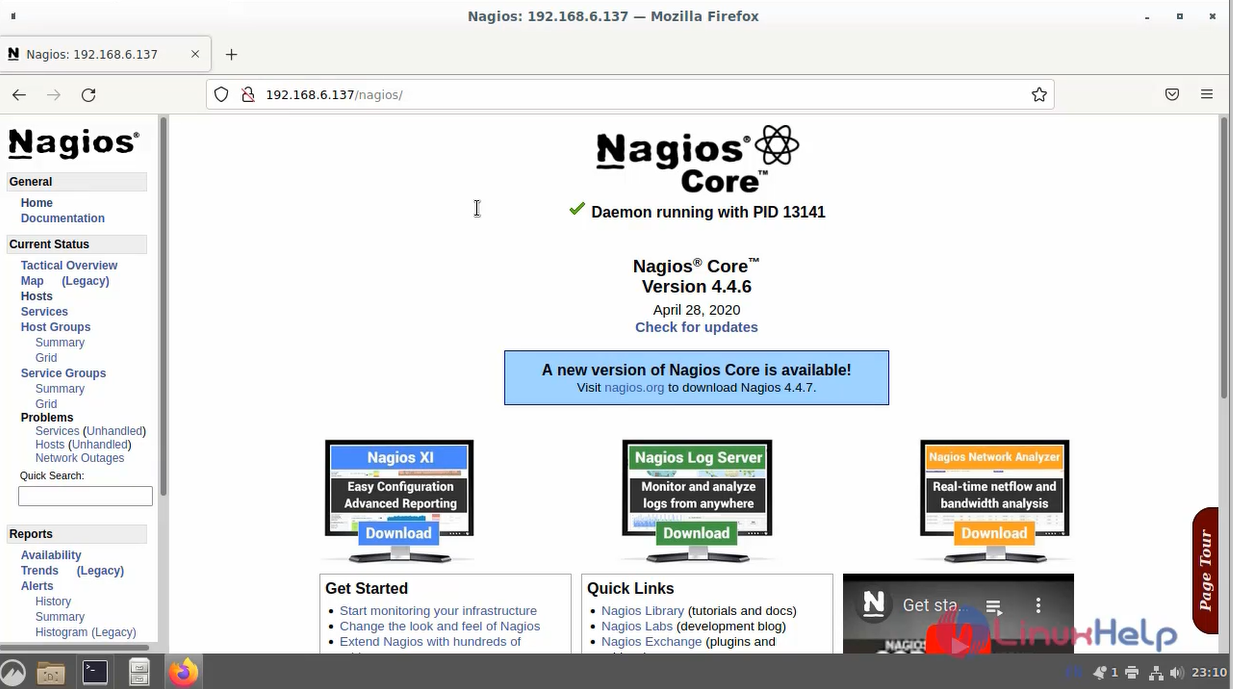
Task: Select the Nagios: 192.168.6.137 tab
Action: click(104, 54)
